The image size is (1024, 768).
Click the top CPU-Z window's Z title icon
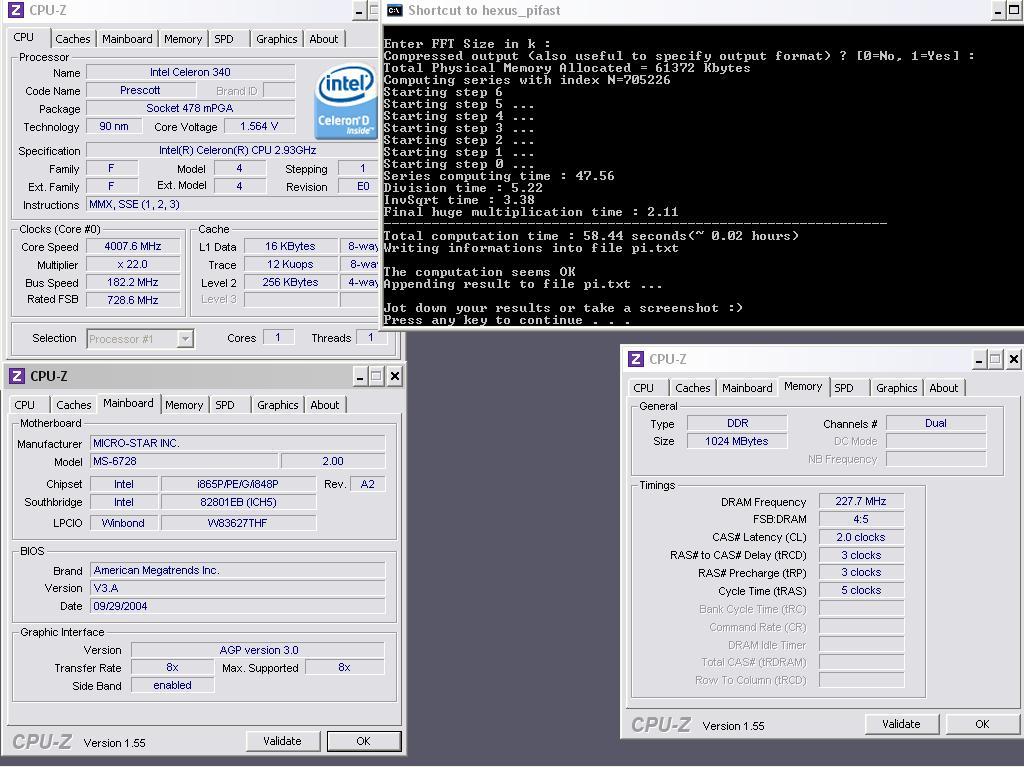coord(15,10)
